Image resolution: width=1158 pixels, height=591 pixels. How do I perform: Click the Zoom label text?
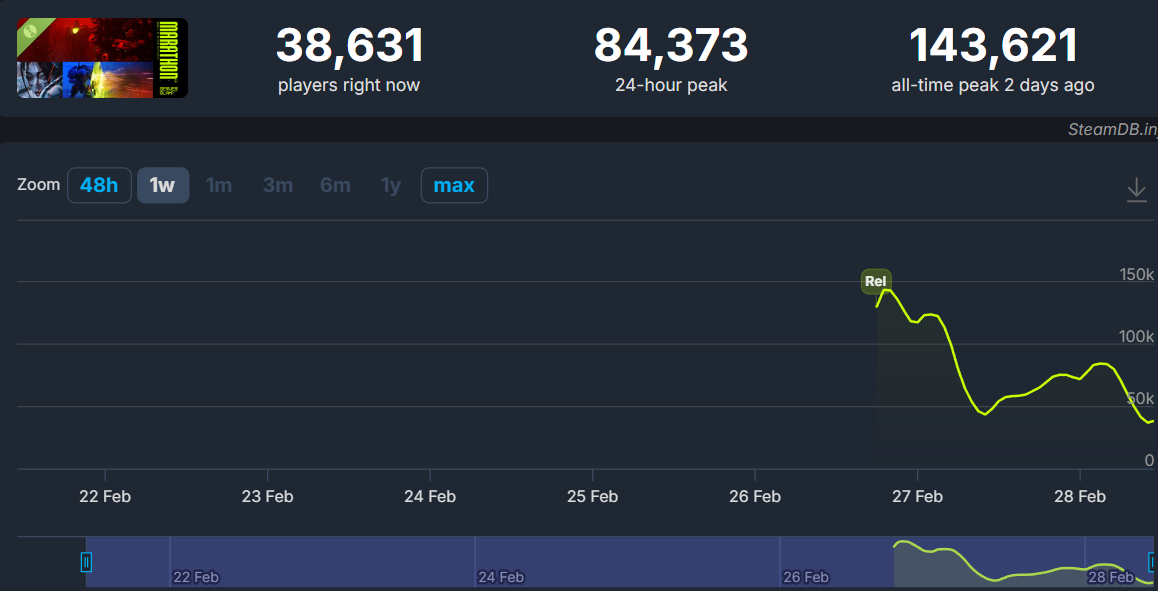[x=38, y=184]
